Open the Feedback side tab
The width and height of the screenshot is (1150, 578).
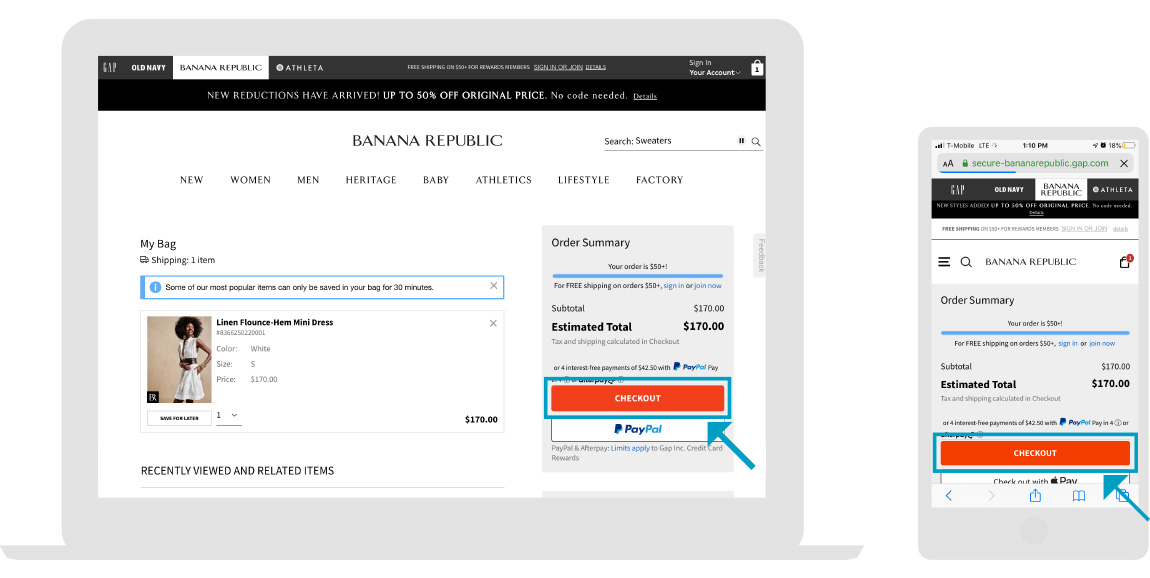[761, 255]
